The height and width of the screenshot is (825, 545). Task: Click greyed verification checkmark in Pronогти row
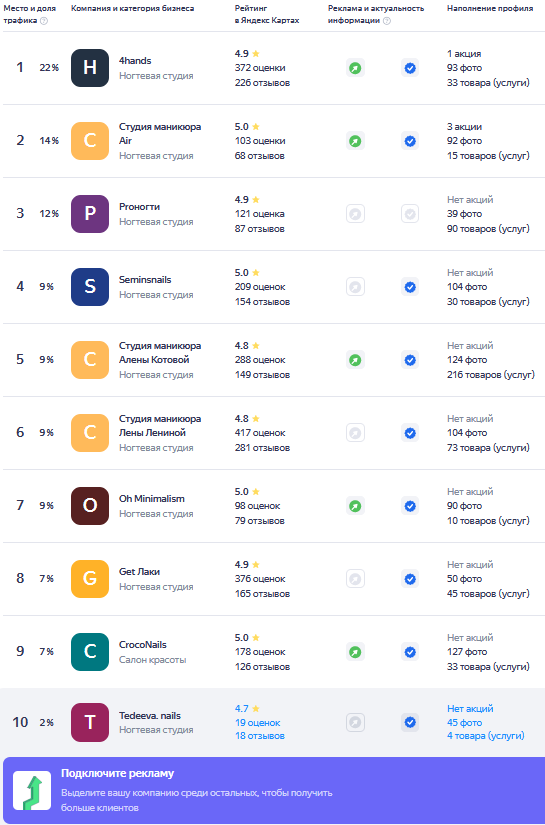(410, 214)
